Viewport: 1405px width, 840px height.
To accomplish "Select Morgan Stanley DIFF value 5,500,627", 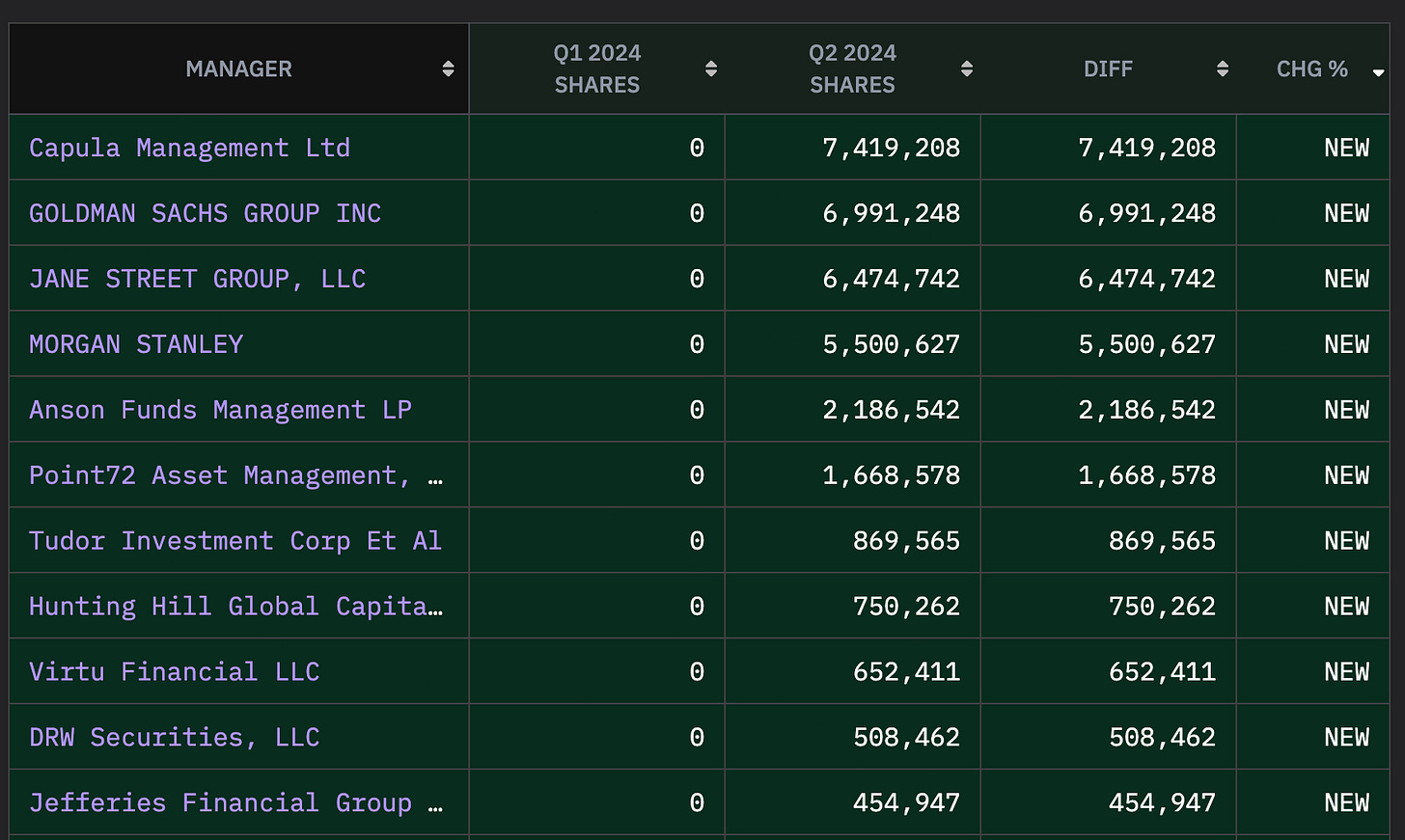I will point(1146,344).
